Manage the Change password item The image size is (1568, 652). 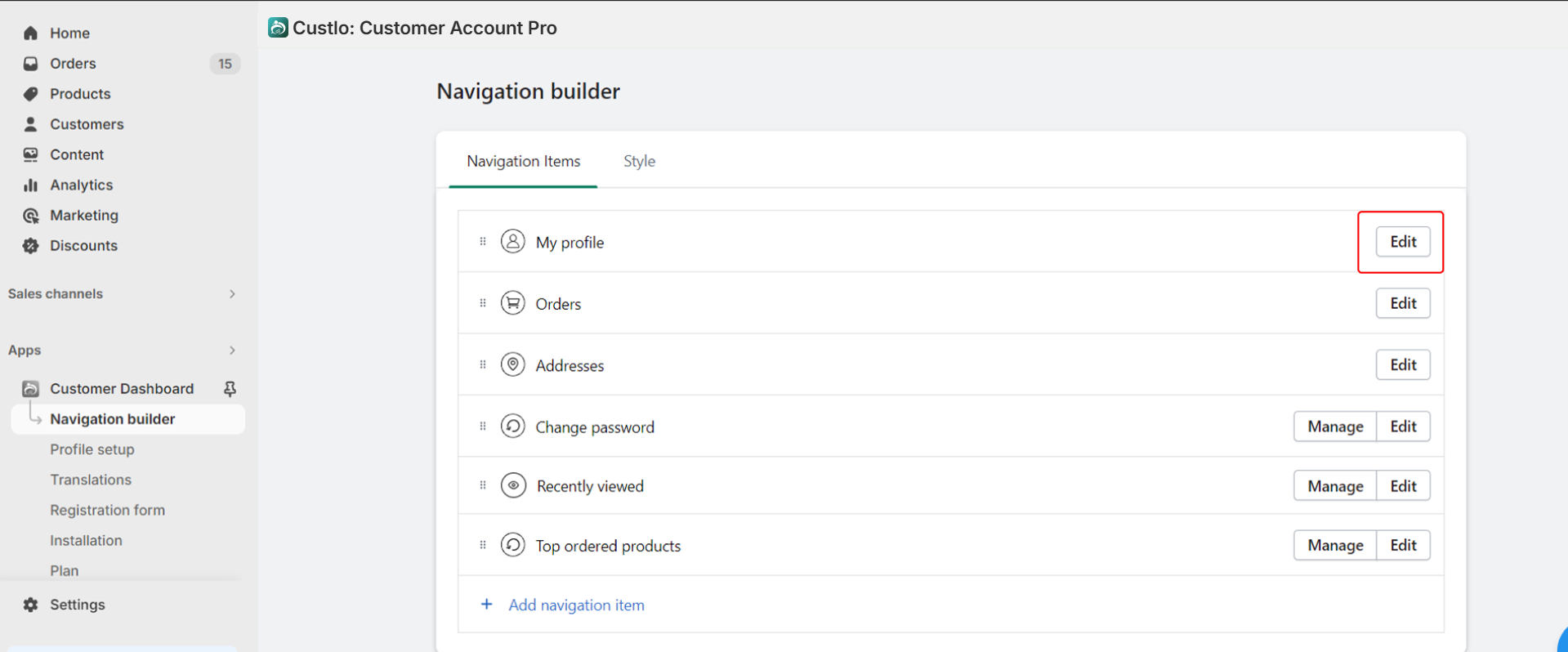[1335, 426]
